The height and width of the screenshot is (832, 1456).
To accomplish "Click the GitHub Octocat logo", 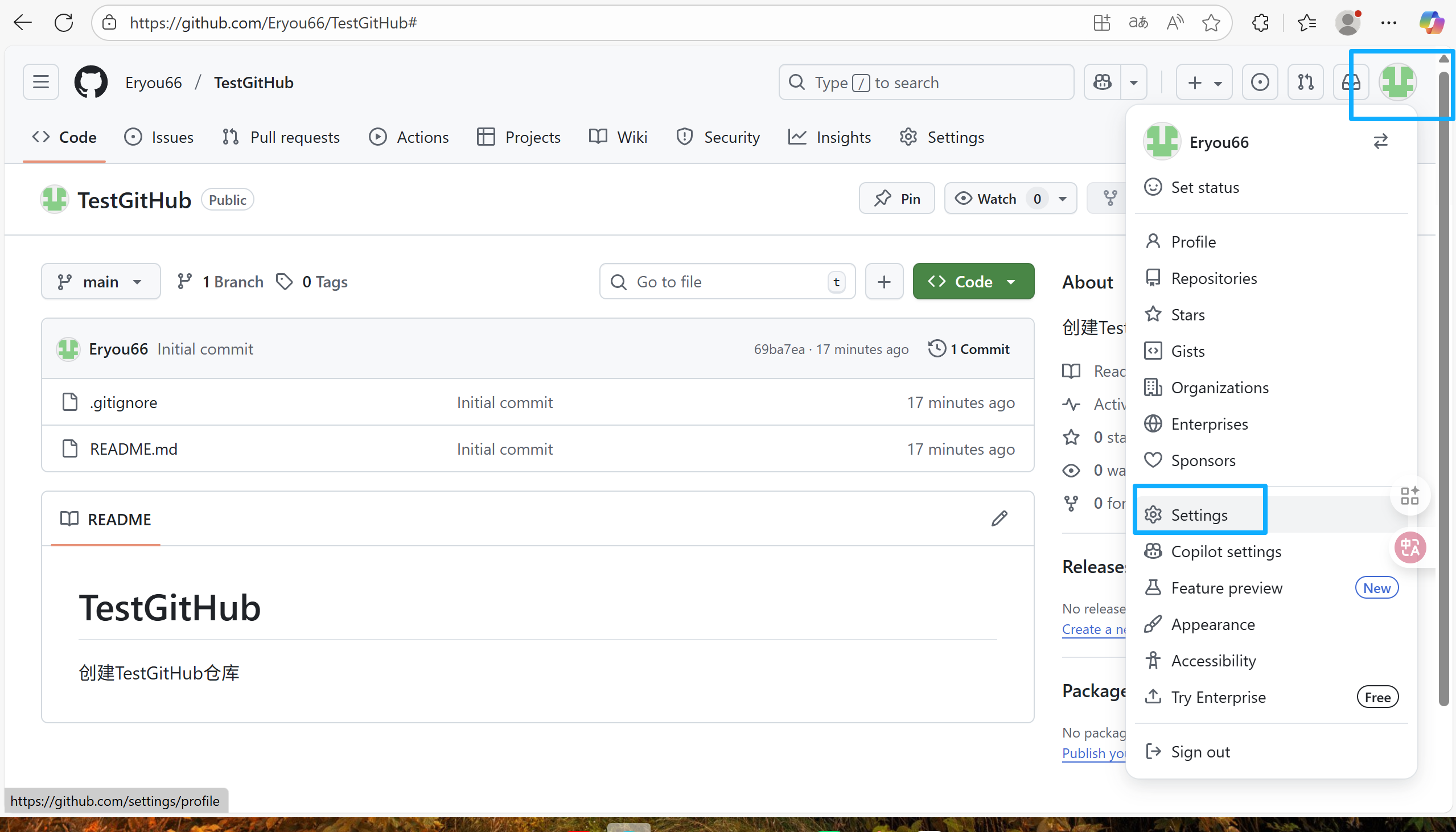I will coord(91,83).
